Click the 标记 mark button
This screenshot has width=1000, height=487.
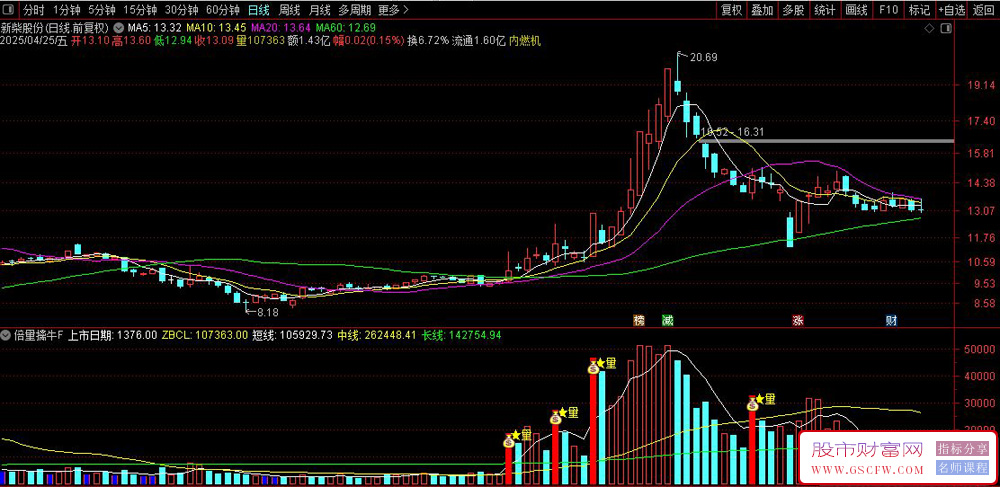click(x=919, y=10)
